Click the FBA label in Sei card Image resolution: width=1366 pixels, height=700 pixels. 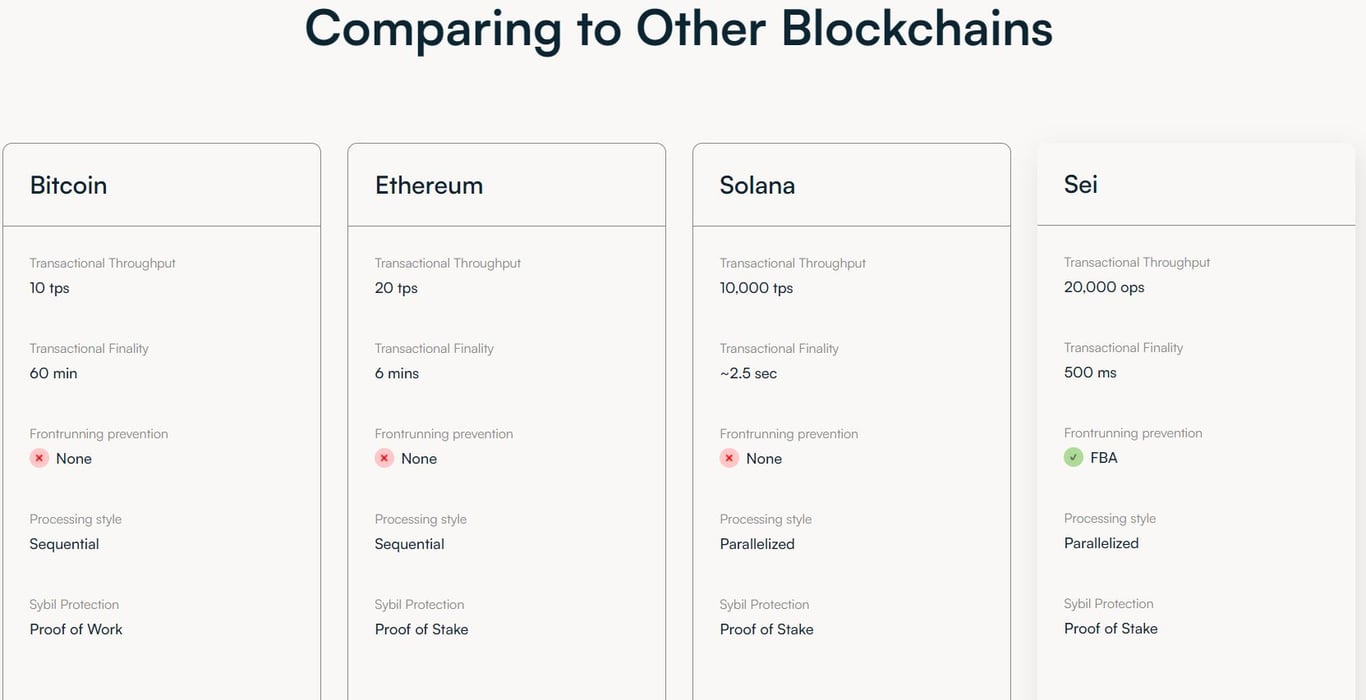[x=1104, y=458]
